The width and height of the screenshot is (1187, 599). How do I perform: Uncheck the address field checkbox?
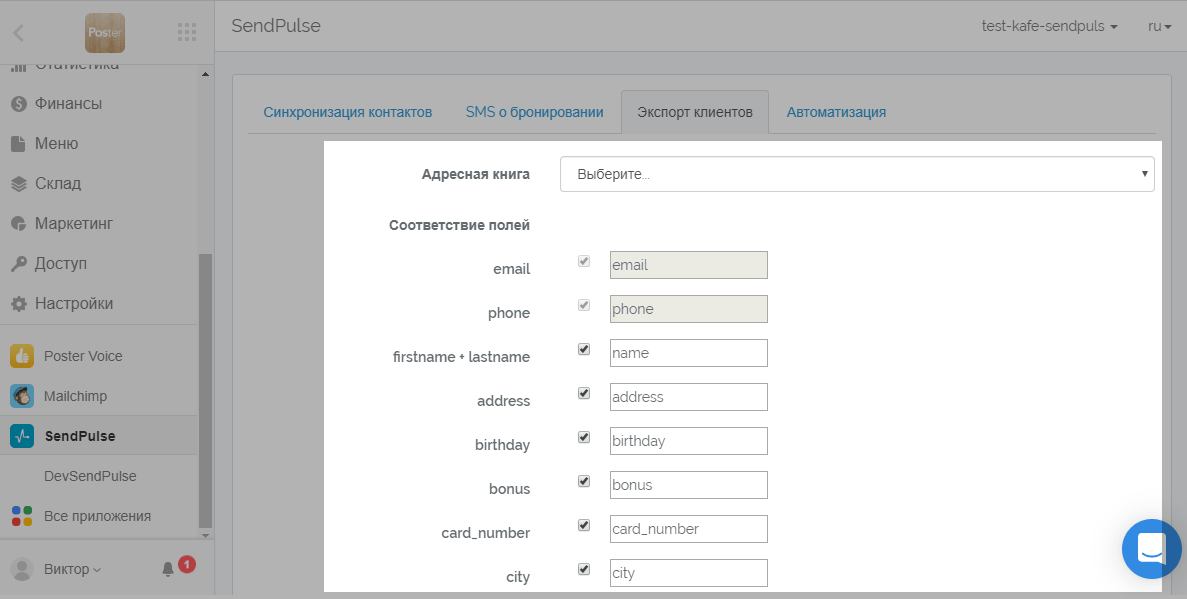coord(584,393)
